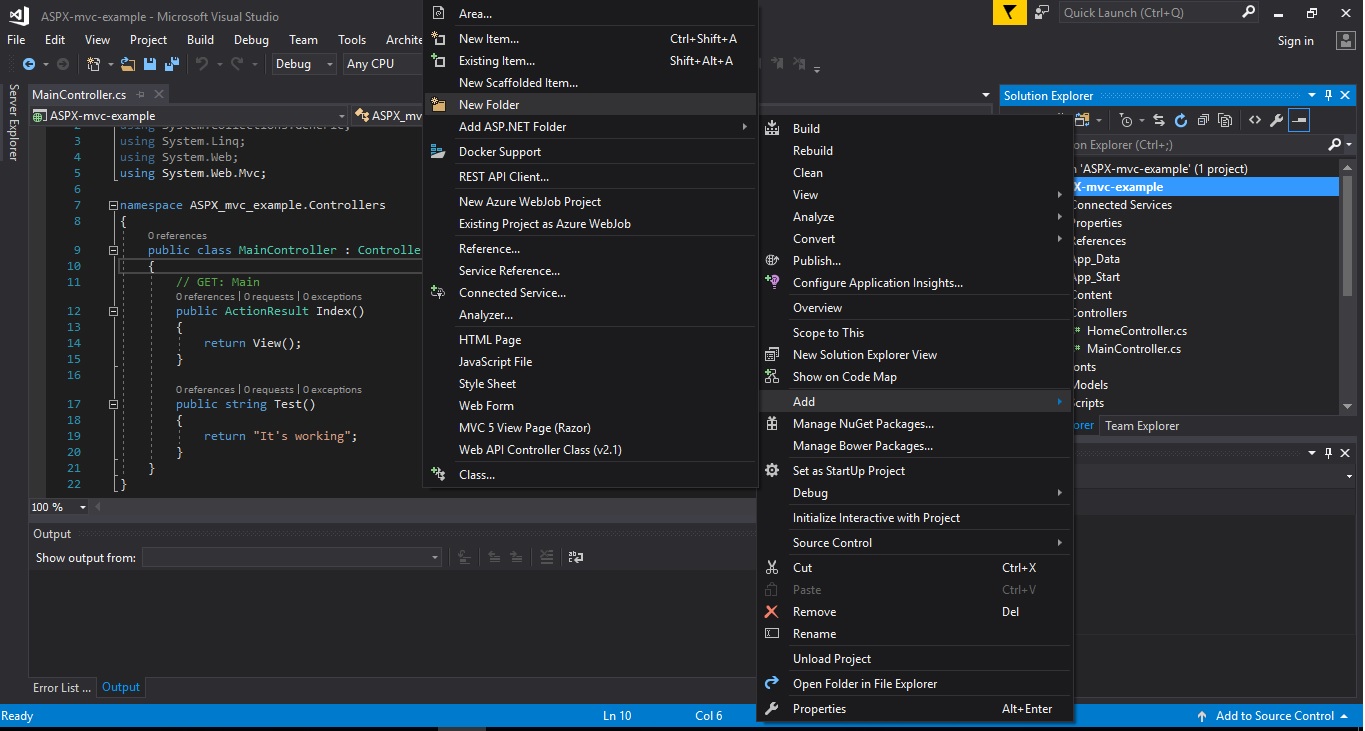Click Sign in link

tap(1296, 41)
